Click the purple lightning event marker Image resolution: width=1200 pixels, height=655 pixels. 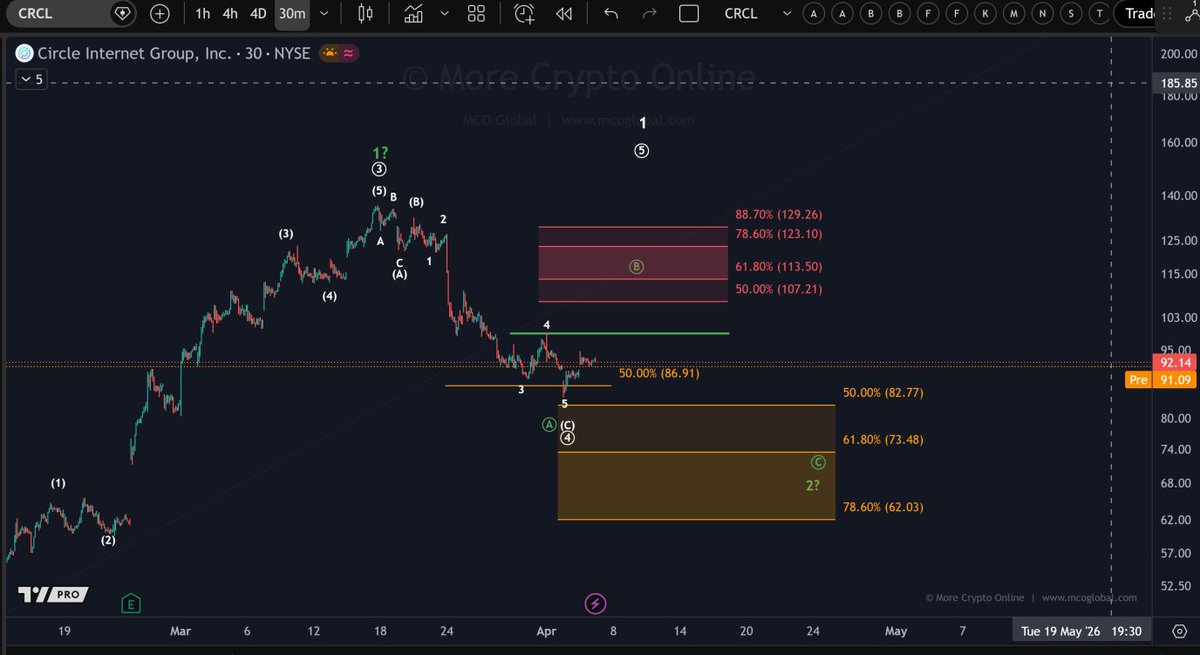coord(595,603)
